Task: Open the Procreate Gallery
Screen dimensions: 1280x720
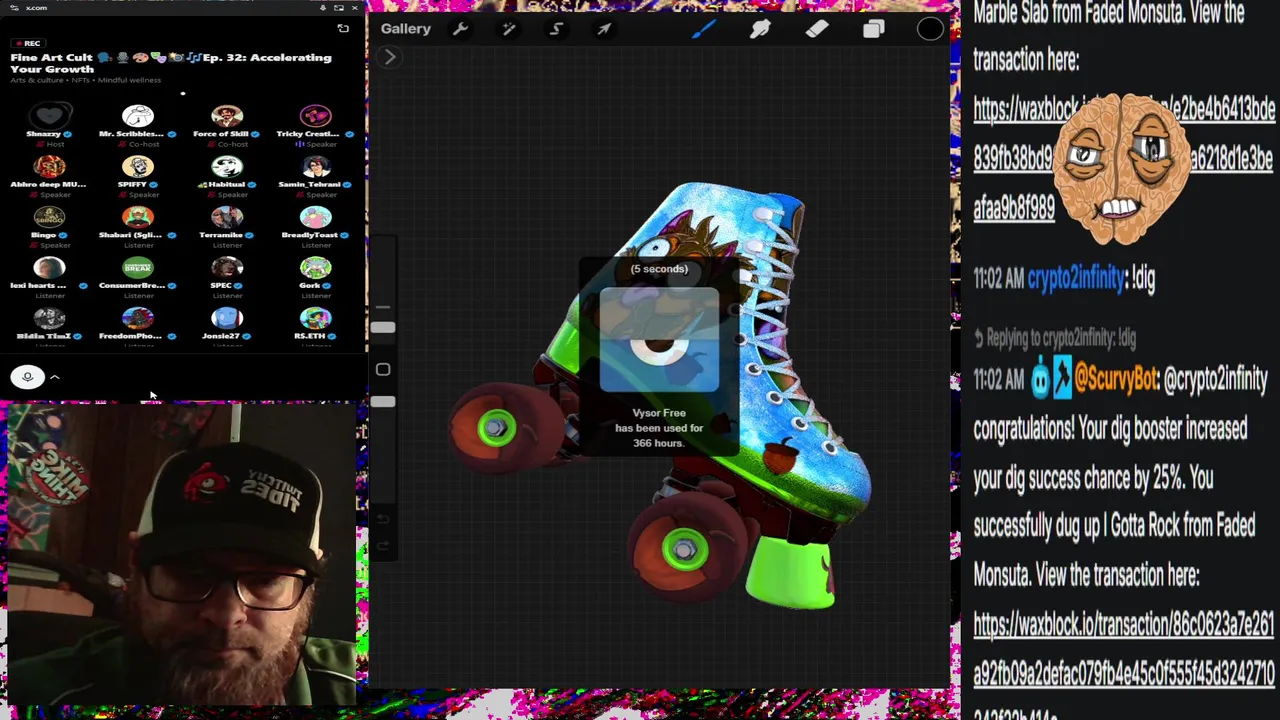Action: pyautogui.click(x=405, y=29)
